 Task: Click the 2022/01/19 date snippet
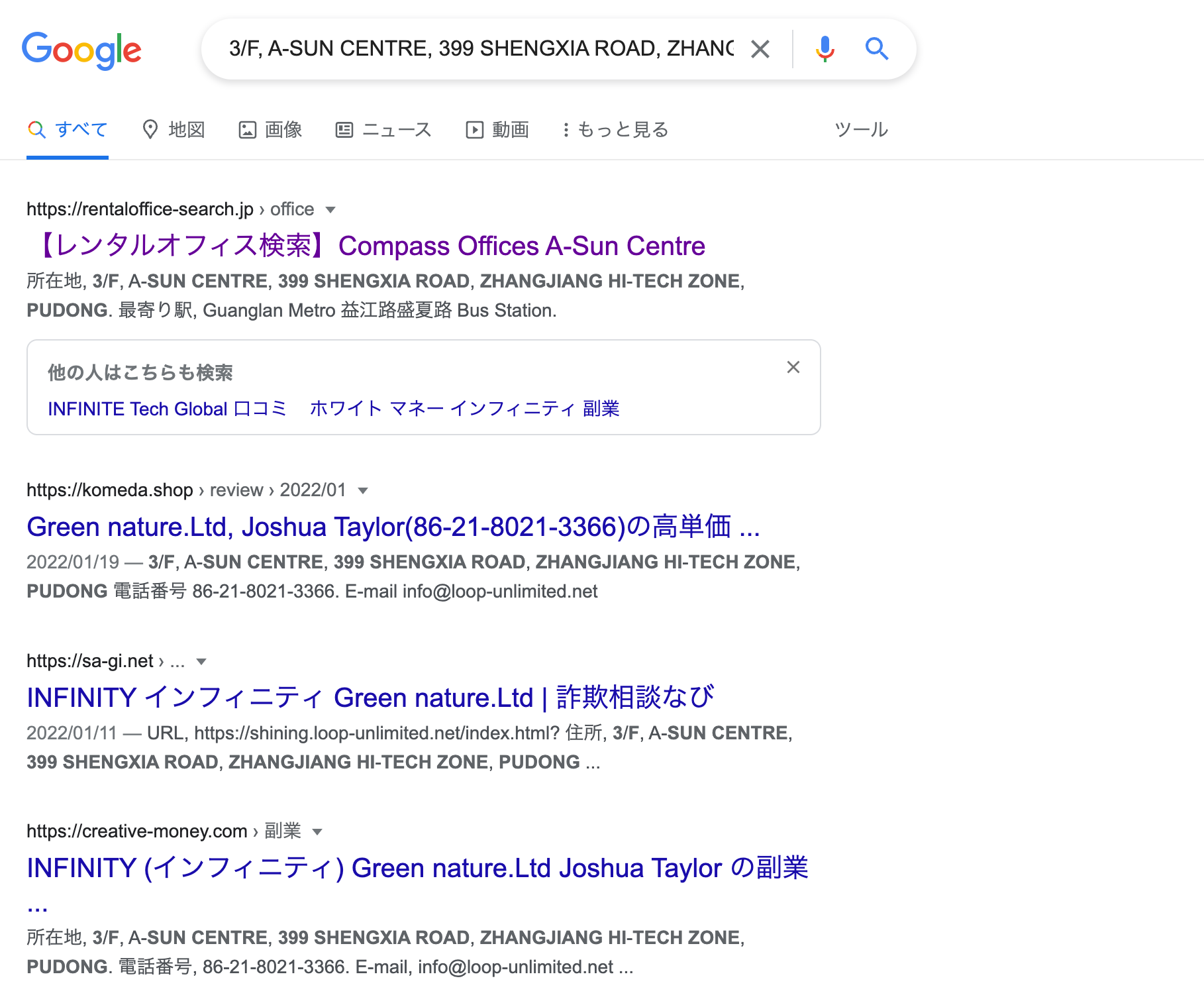pos(73,562)
